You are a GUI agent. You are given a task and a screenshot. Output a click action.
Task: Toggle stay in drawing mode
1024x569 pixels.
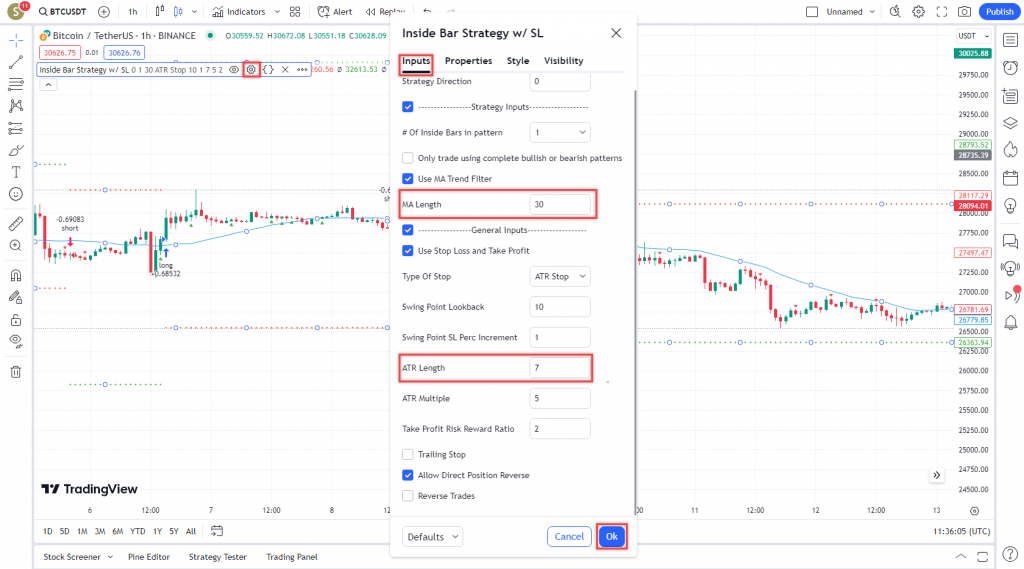[16, 297]
